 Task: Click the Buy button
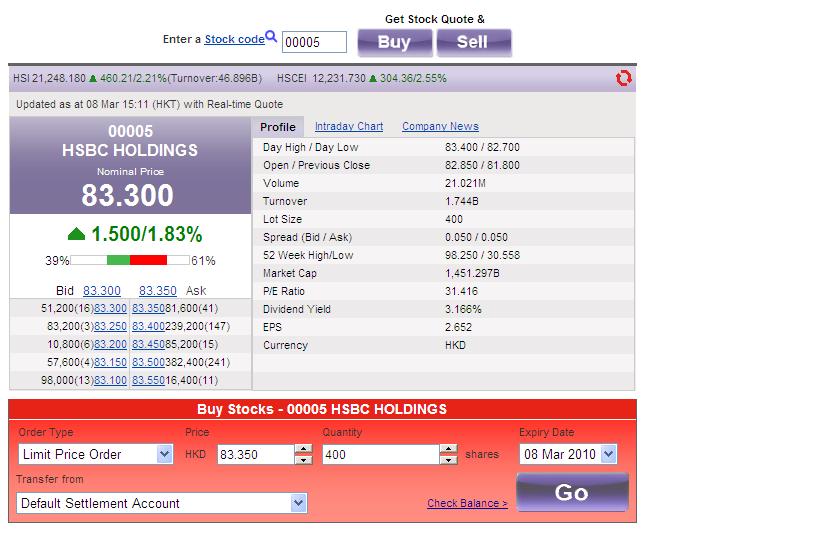395,42
